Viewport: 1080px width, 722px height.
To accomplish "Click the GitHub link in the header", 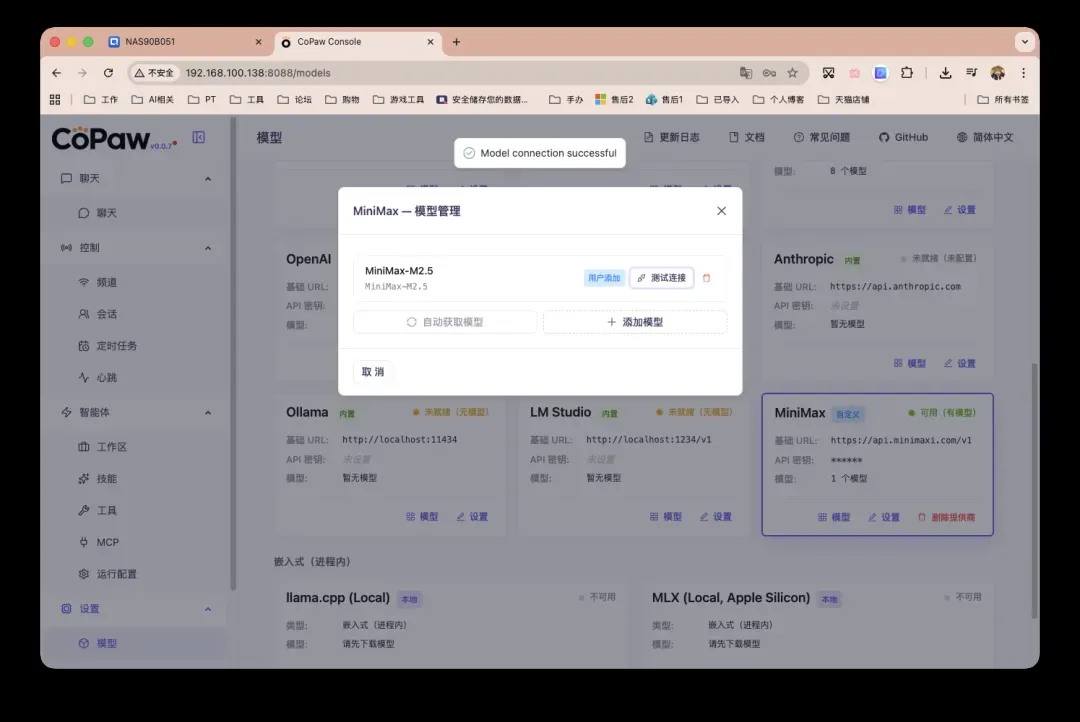I will [903, 137].
